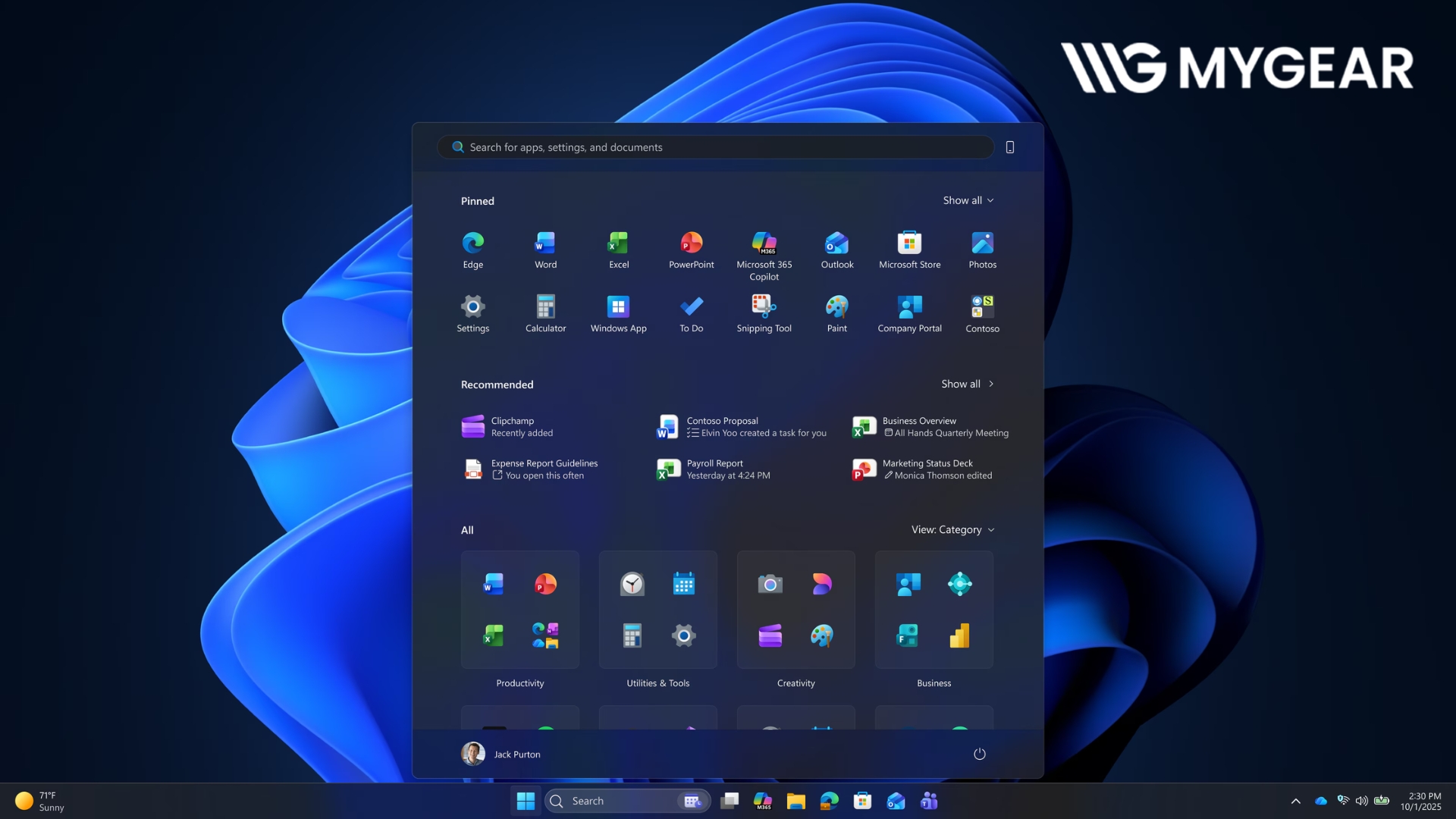Open Outlook from the Pinned section
The width and height of the screenshot is (1456, 819).
point(836,250)
